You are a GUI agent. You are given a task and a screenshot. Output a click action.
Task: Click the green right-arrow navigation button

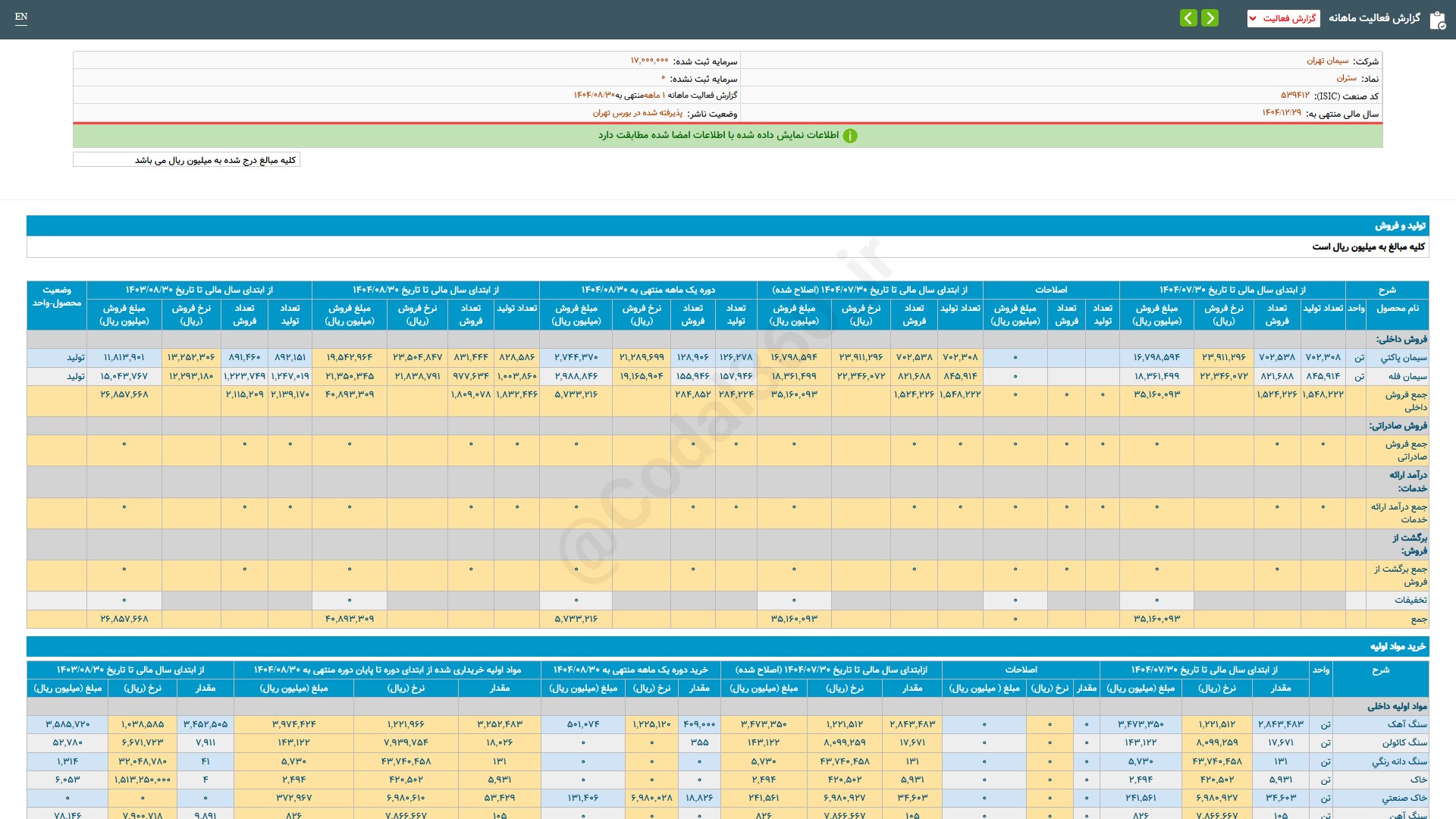click(x=1210, y=18)
